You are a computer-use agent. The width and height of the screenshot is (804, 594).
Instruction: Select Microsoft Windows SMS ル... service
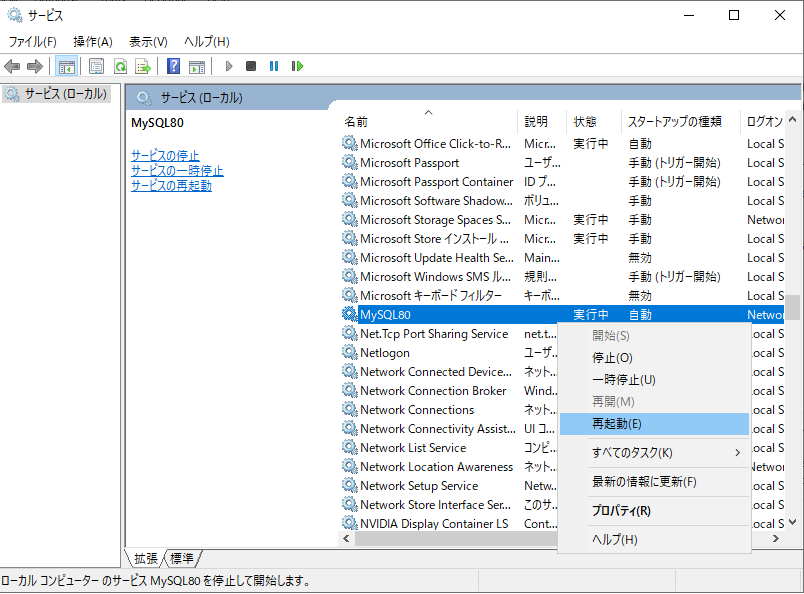point(562,276)
